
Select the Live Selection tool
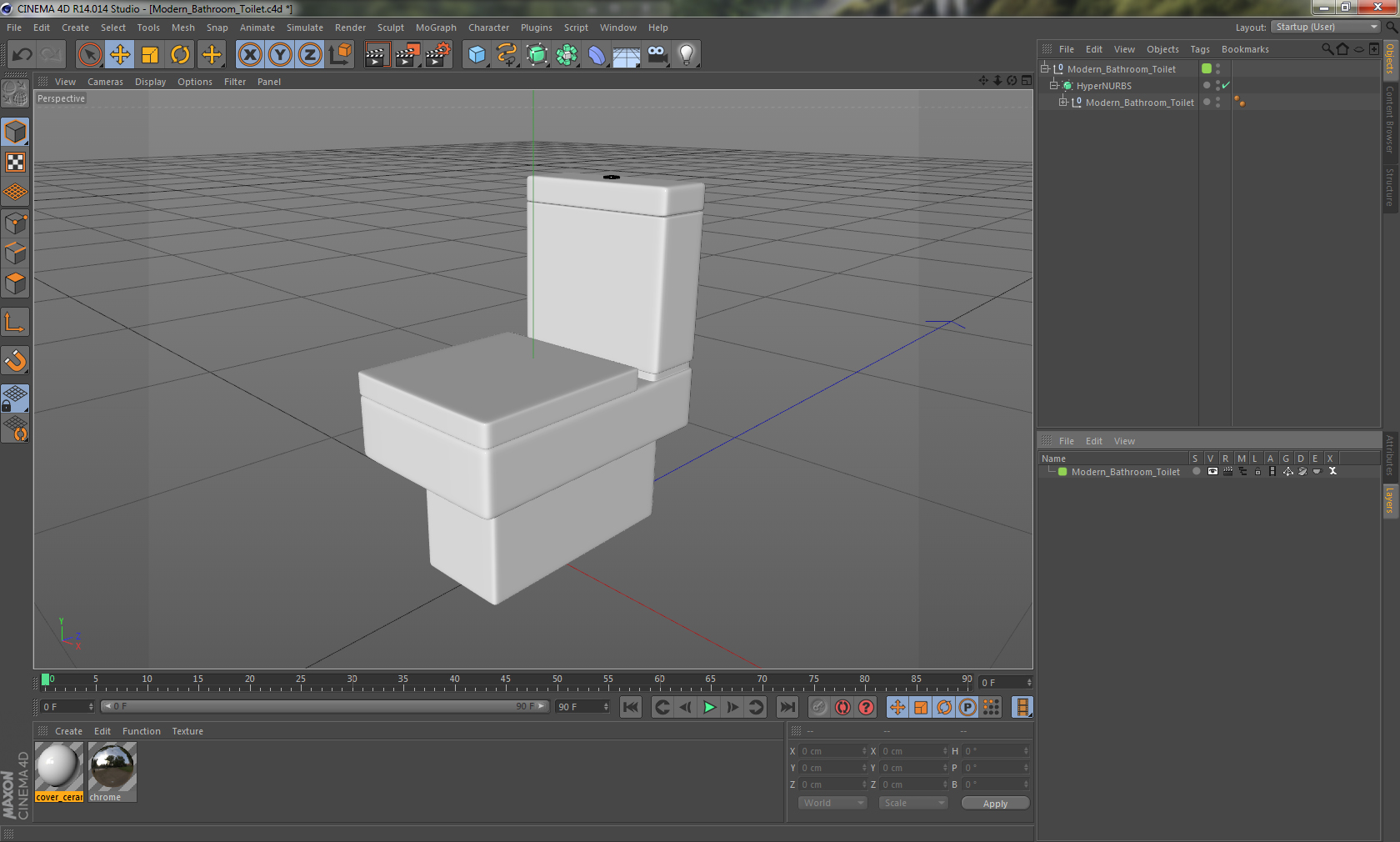(x=89, y=55)
